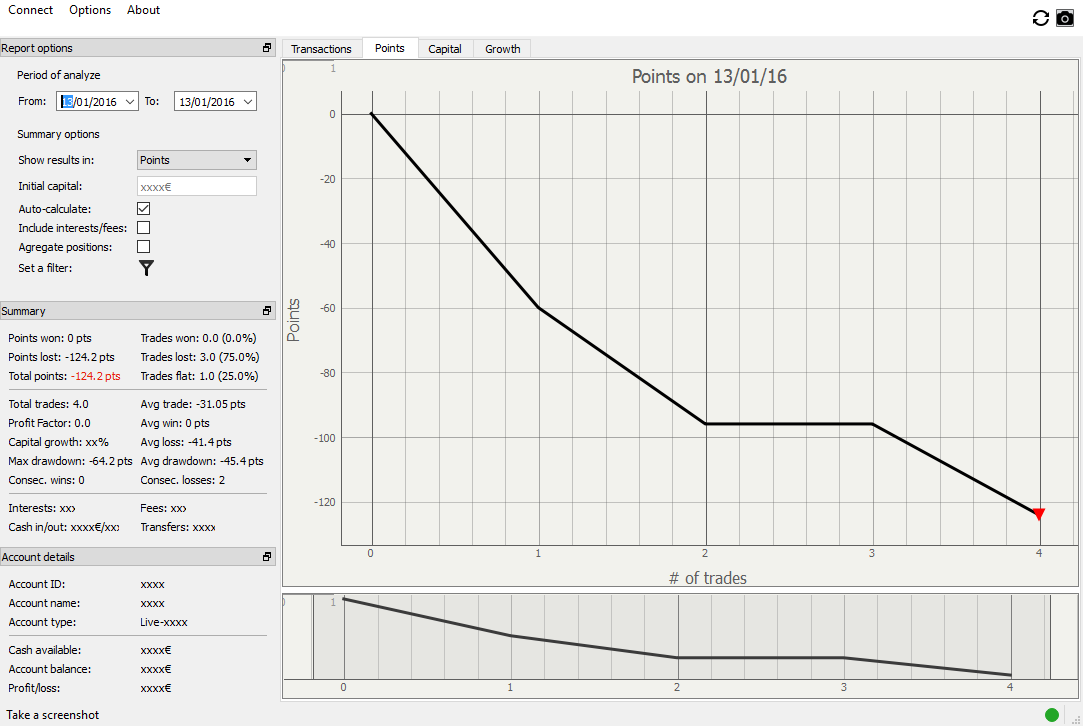The width and height of the screenshot is (1083, 726).
Task: Undock the Report options panel
Action: click(x=267, y=48)
